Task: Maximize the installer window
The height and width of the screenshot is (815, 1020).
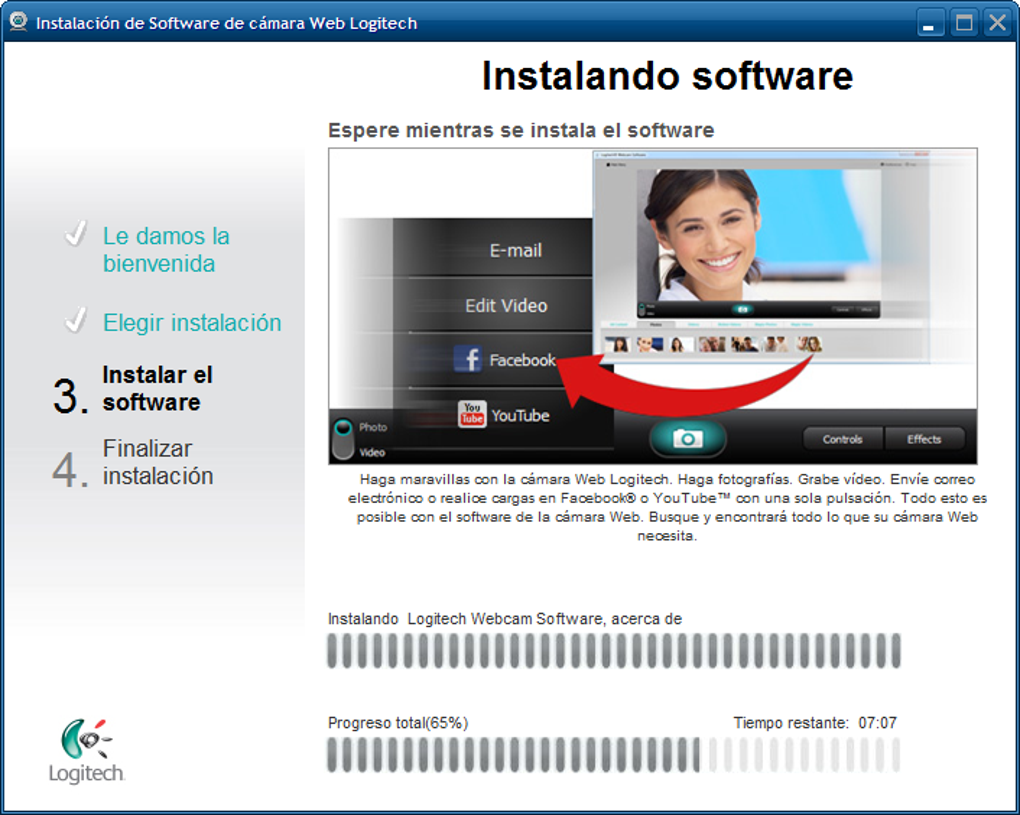Action: click(964, 23)
